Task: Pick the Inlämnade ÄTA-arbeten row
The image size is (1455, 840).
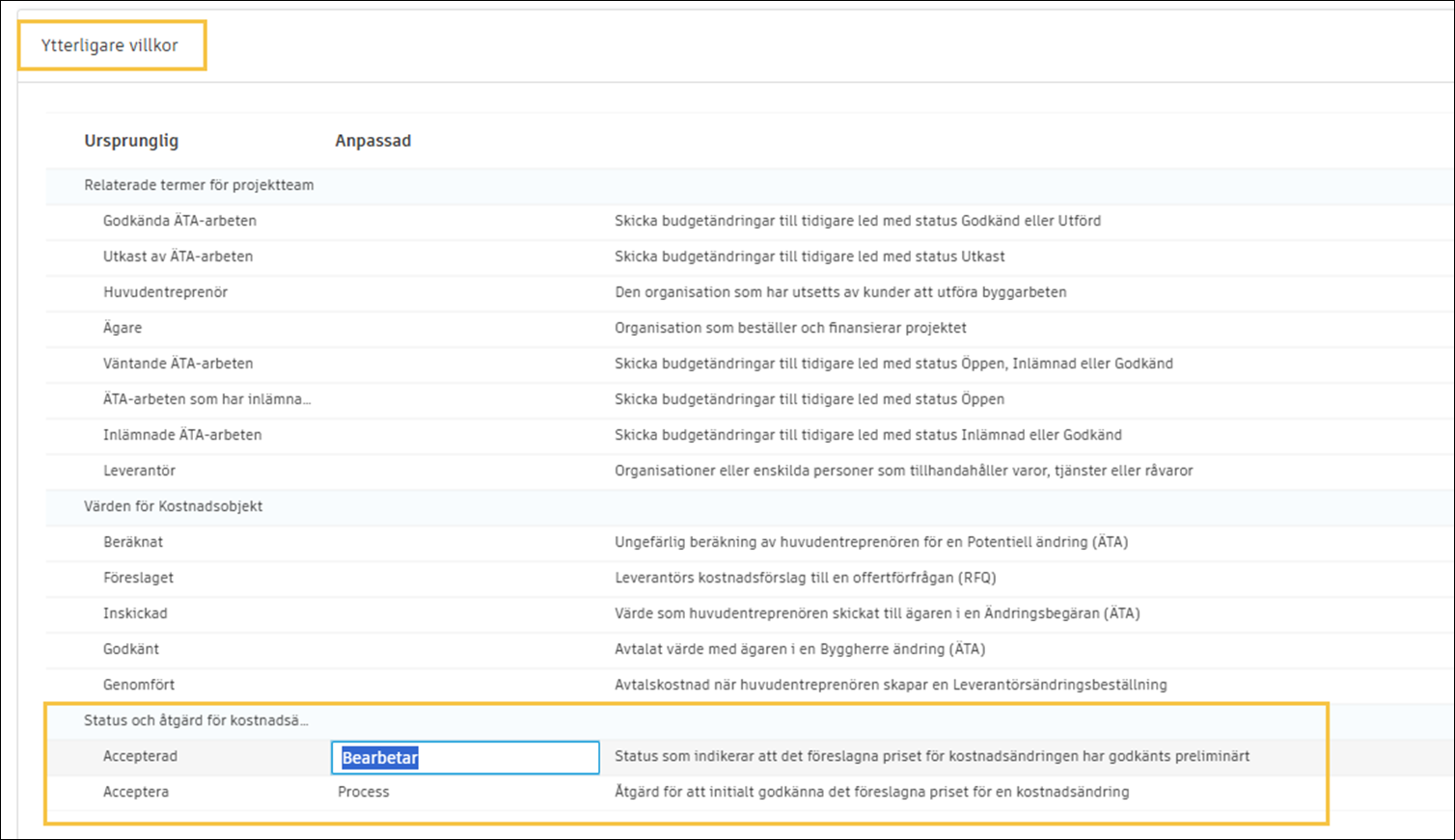Action: (182, 435)
